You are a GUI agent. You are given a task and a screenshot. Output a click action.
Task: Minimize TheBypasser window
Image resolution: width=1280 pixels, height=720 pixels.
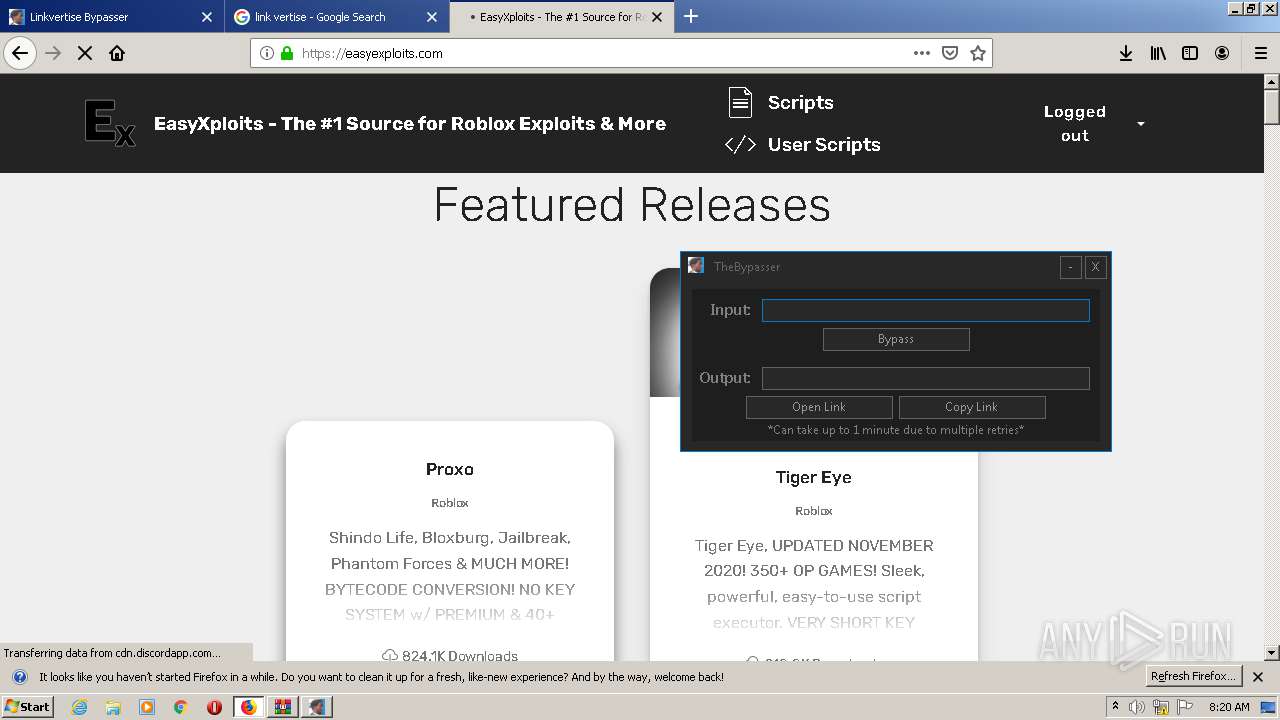[x=1071, y=267]
